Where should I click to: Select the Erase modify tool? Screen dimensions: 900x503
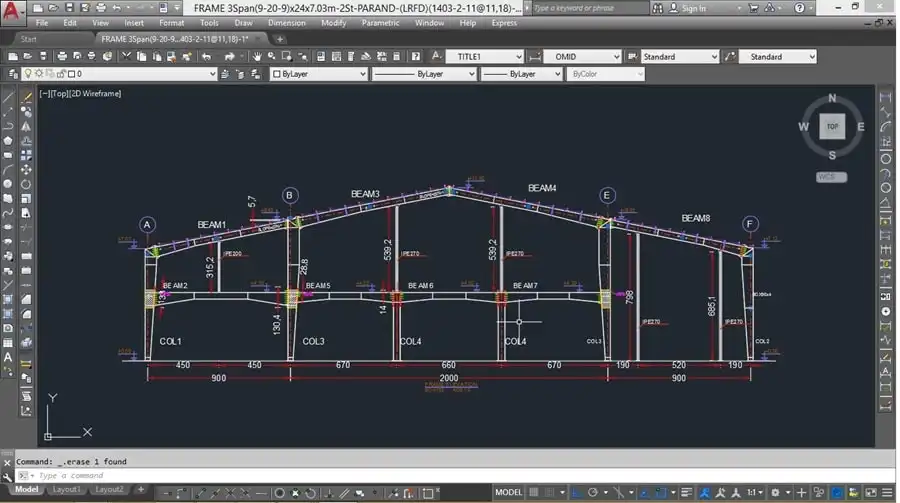pyautogui.click(x=26, y=98)
